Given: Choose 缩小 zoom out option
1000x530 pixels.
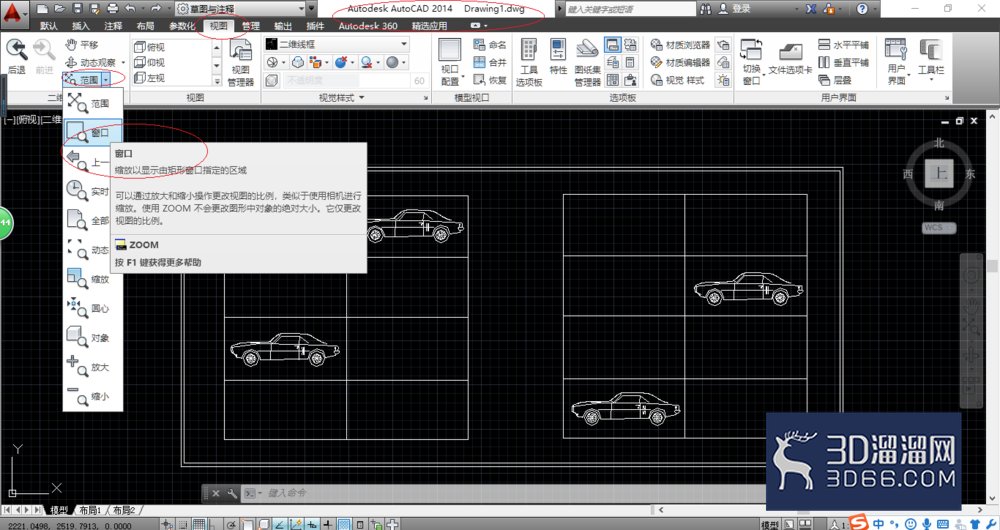Looking at the screenshot, I should (92, 397).
